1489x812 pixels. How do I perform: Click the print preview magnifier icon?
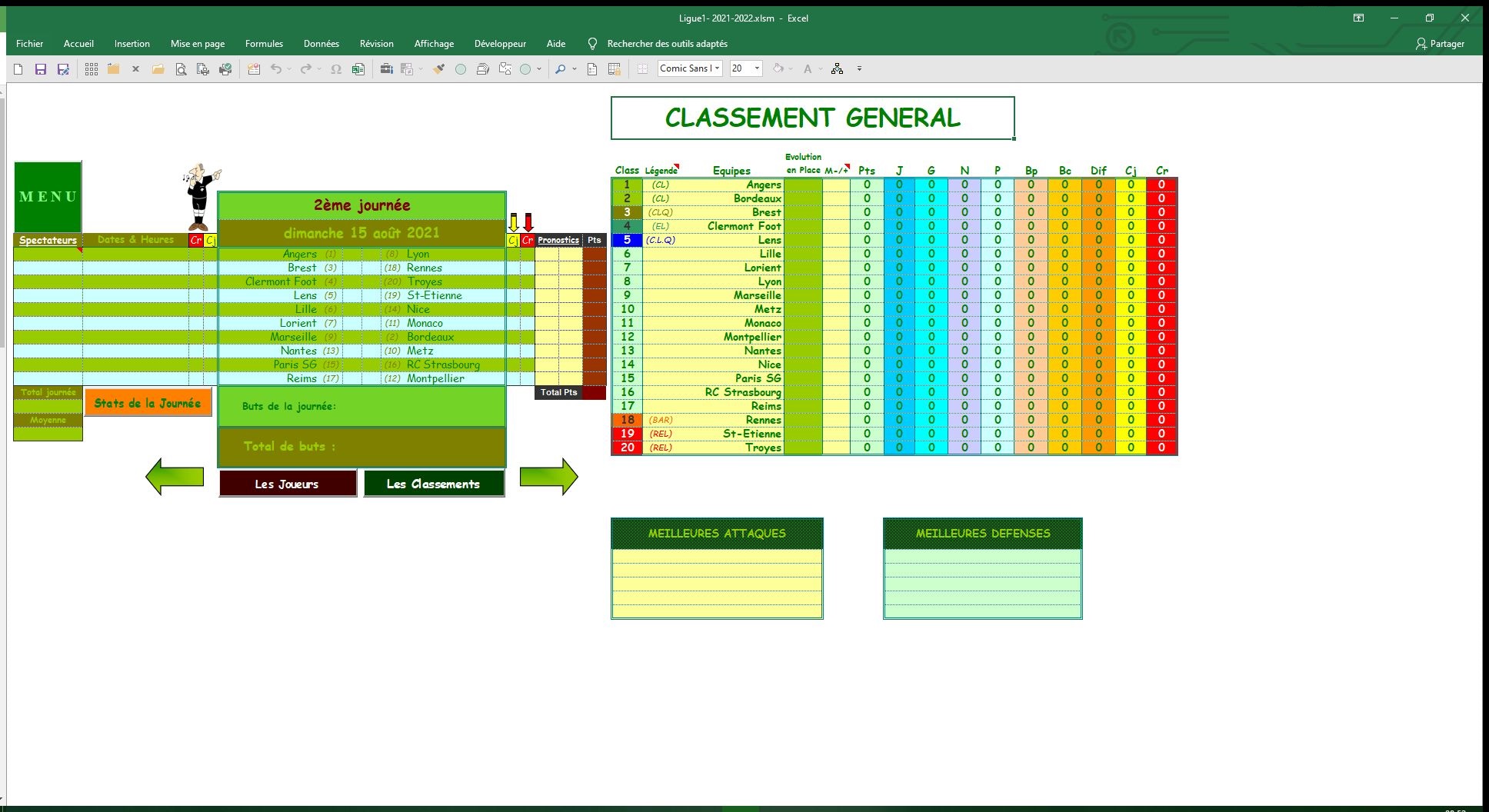(x=181, y=69)
